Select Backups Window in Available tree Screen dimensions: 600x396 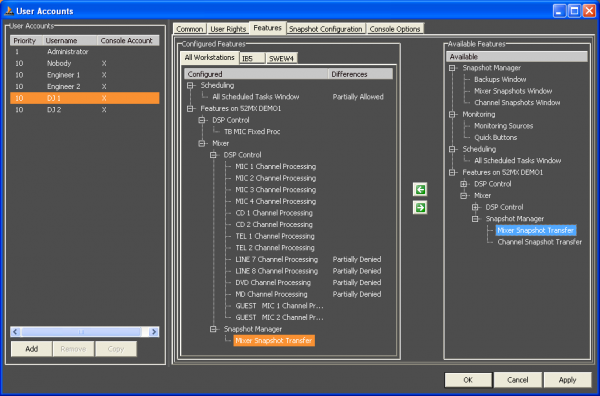500,80
